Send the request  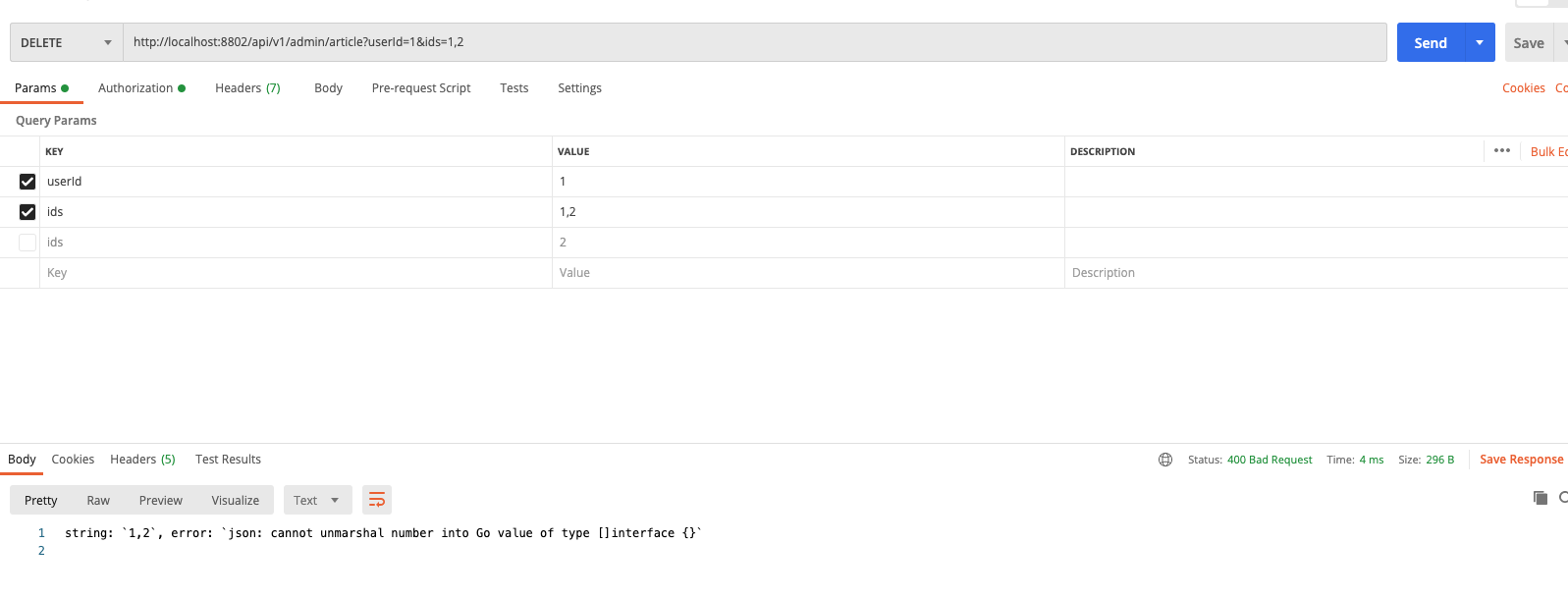(x=1431, y=42)
